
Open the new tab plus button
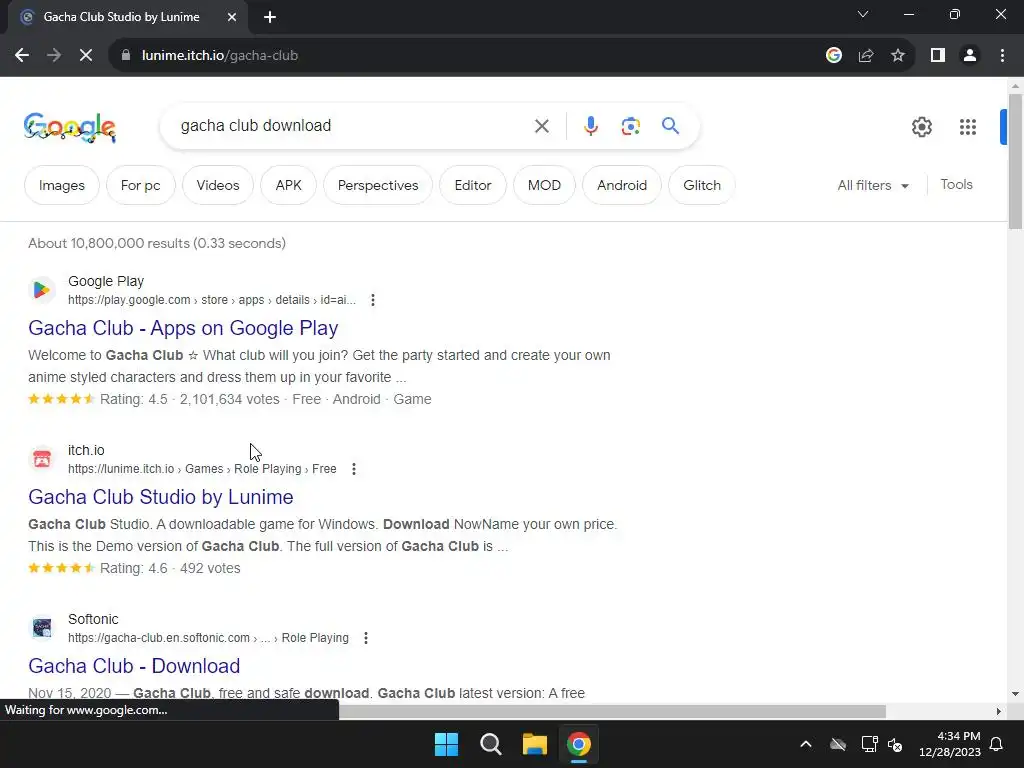pyautogui.click(x=270, y=17)
